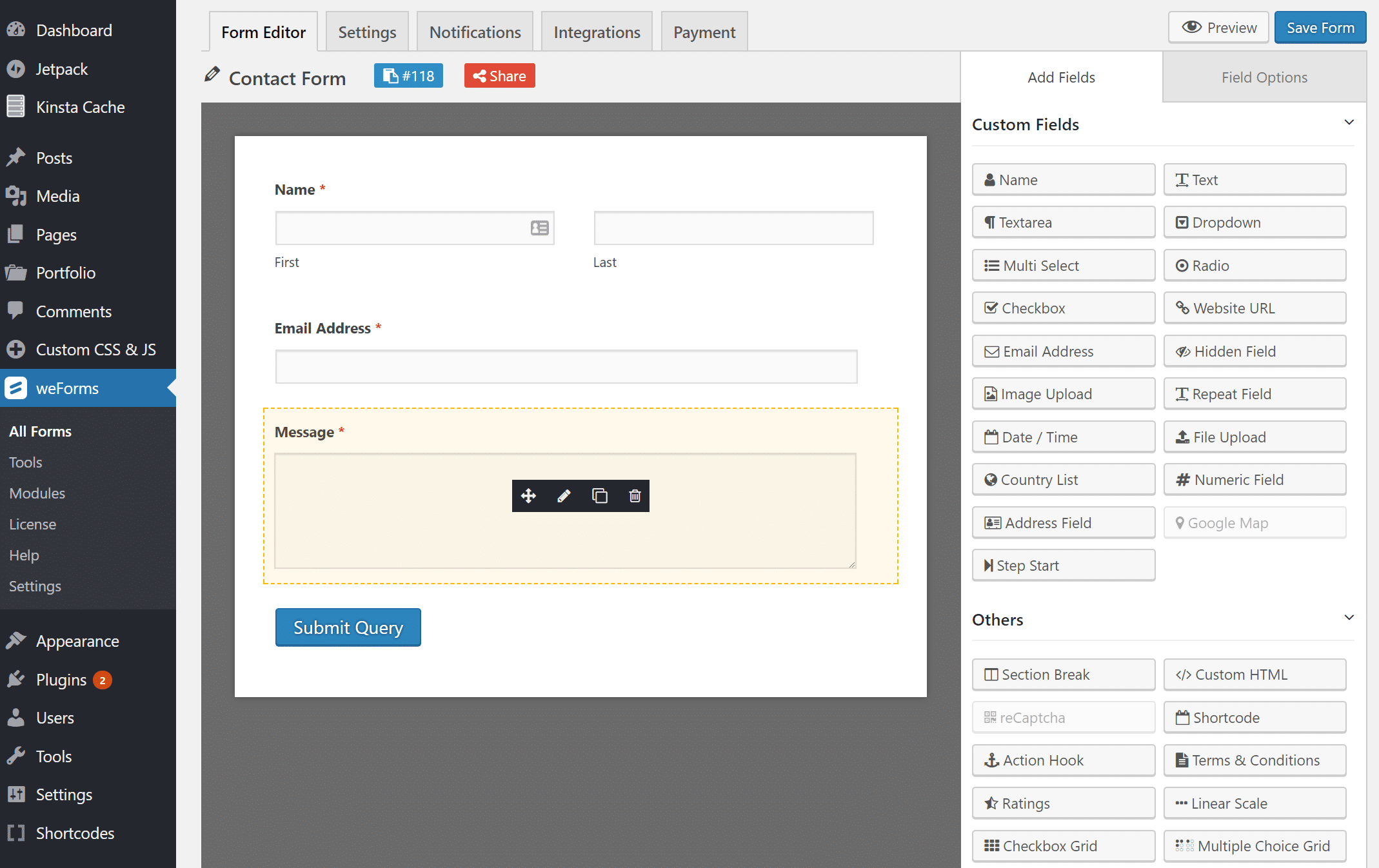This screenshot has height=868, width=1379.
Task: Click the delete/trash icon on Message field
Action: [x=634, y=495]
